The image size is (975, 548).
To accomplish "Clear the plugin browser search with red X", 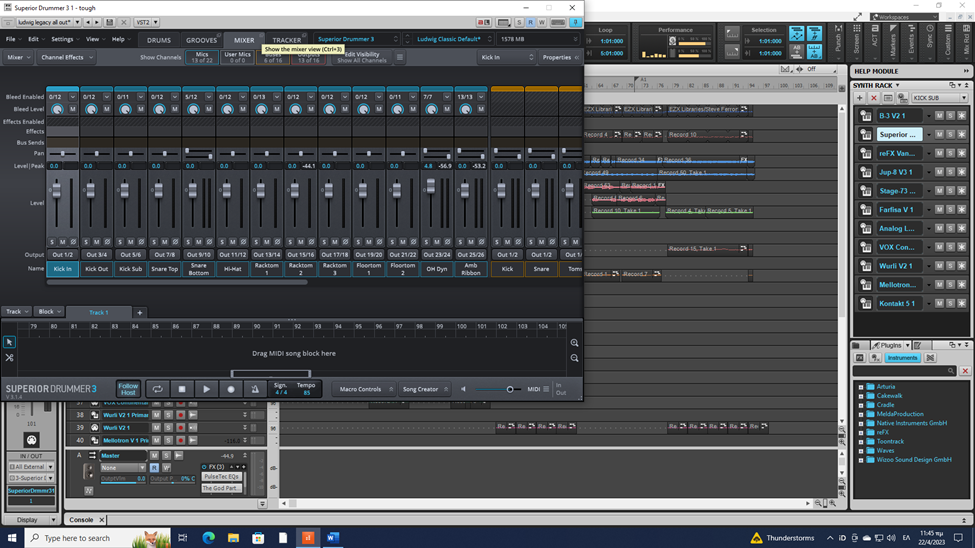I will click(965, 371).
